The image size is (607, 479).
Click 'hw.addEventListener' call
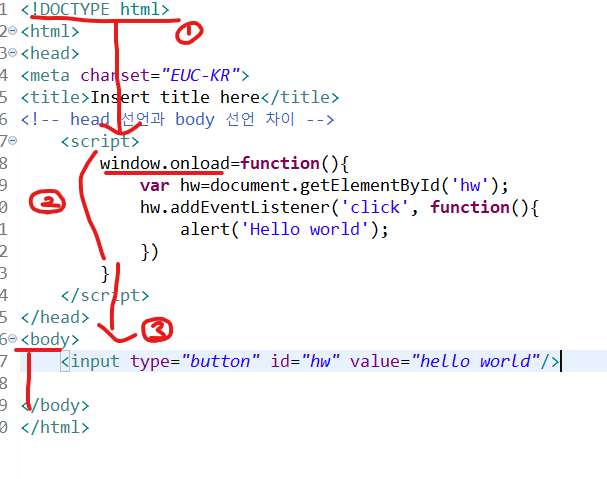[235, 208]
